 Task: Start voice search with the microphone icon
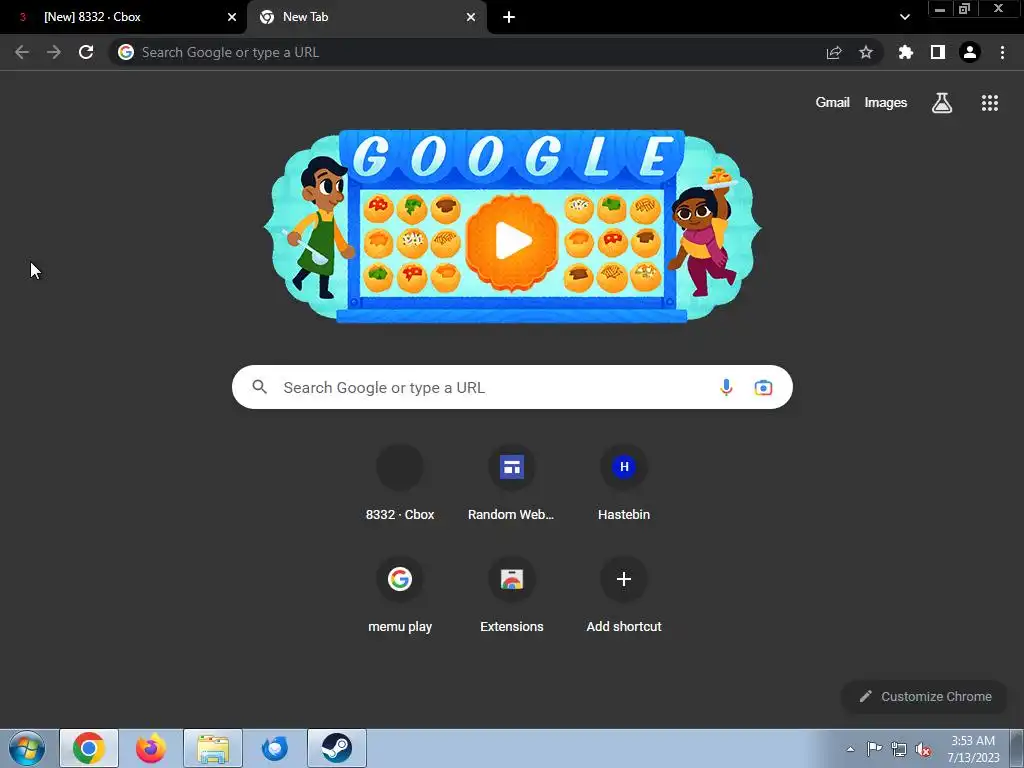[x=726, y=387]
